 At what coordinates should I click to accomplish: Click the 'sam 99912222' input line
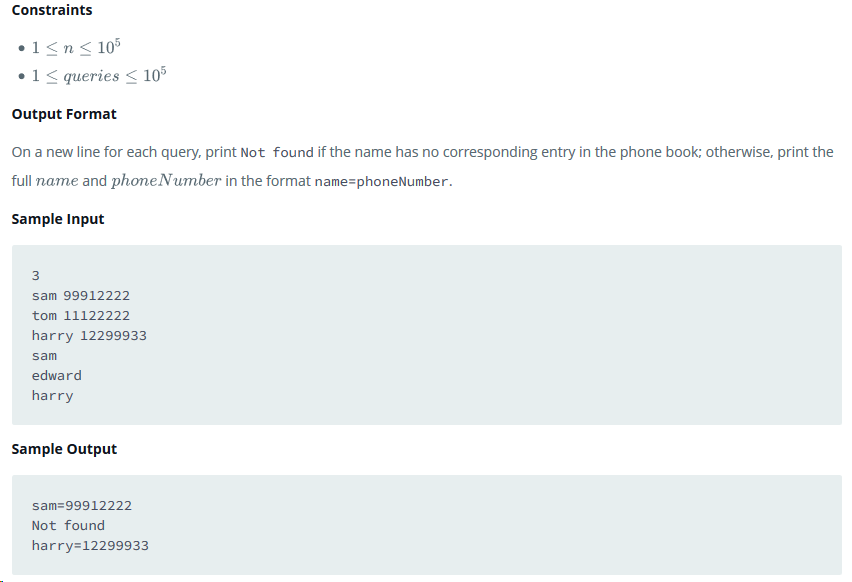click(x=81, y=296)
